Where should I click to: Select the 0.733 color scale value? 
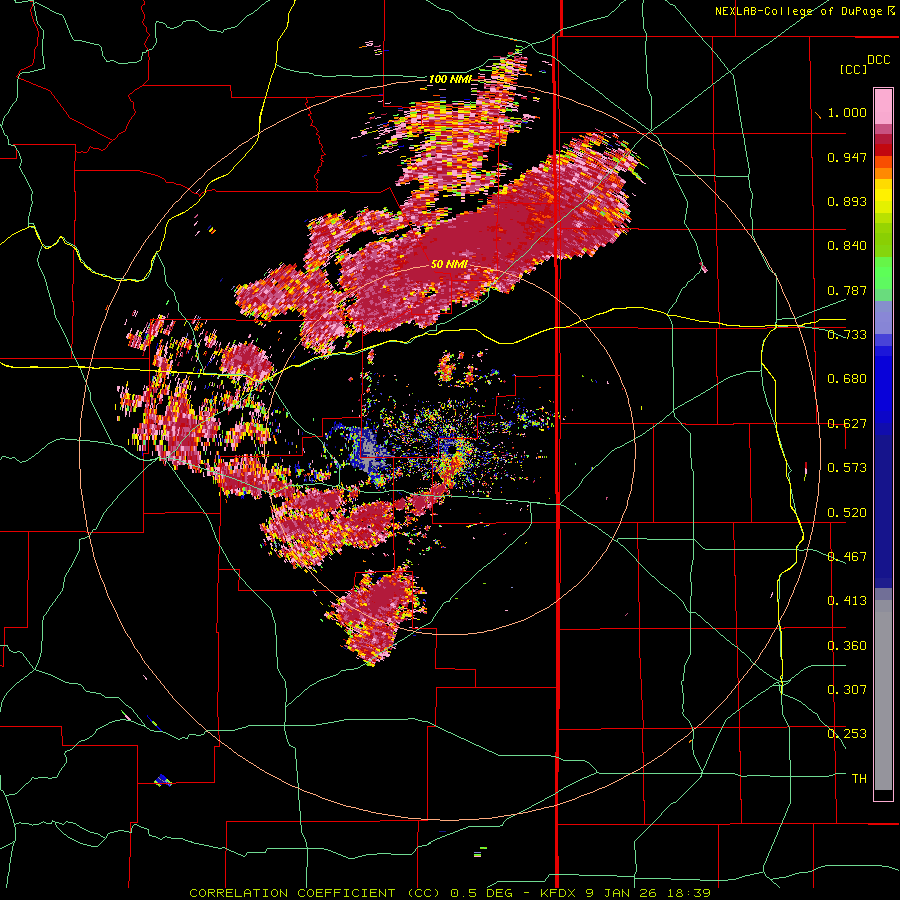[x=847, y=335]
